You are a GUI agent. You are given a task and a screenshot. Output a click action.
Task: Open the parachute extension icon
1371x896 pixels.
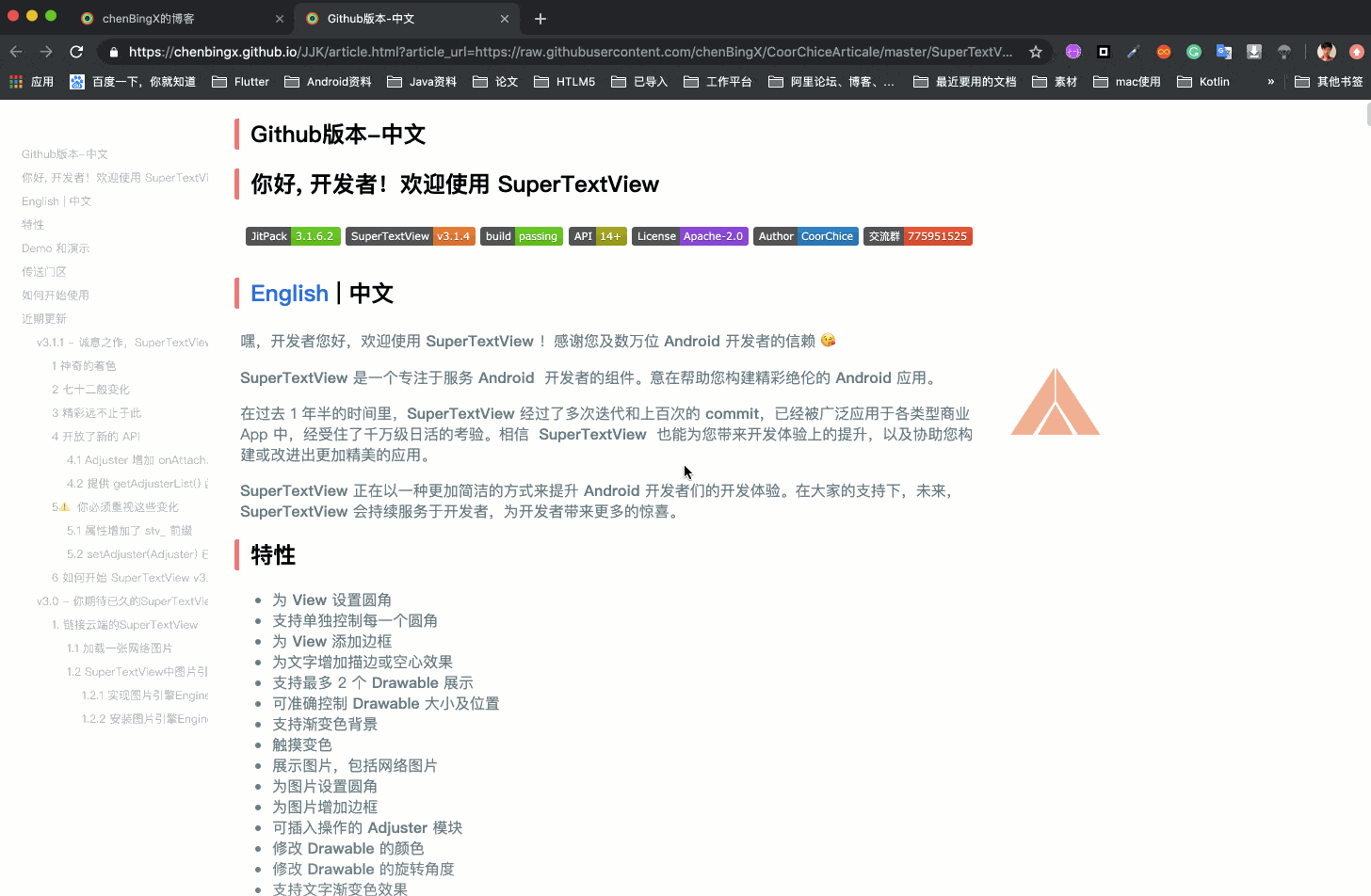coord(1284,52)
